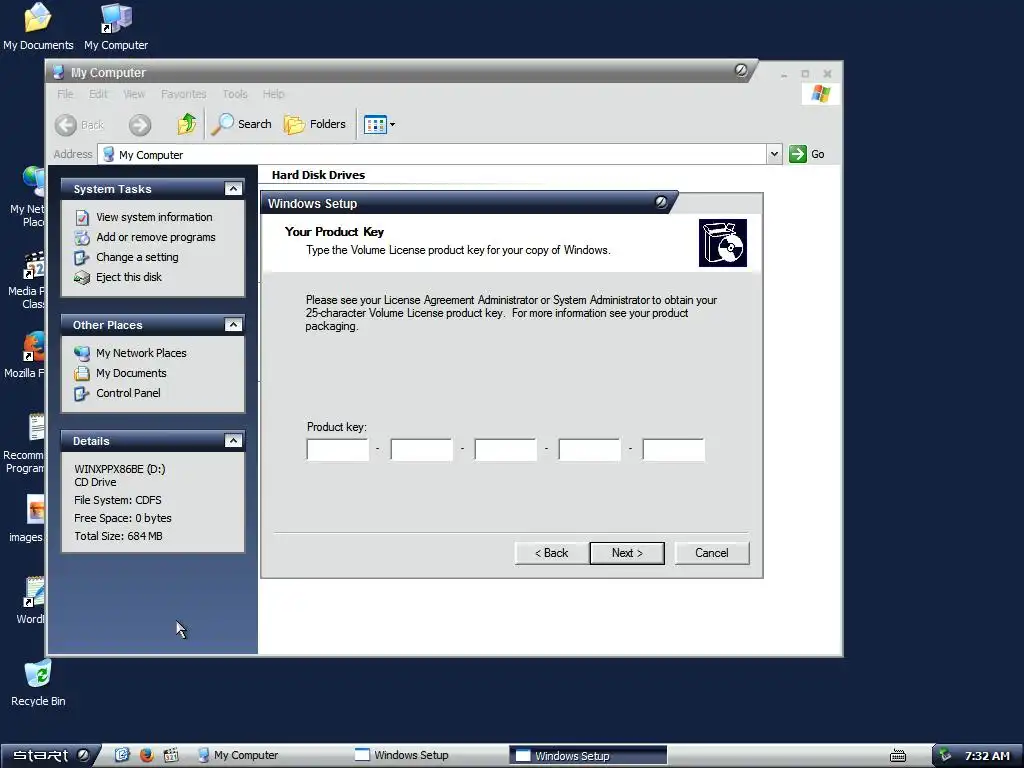Screen dimensions: 1024x768
Task: Click Add or remove programs link
Action: (155, 237)
